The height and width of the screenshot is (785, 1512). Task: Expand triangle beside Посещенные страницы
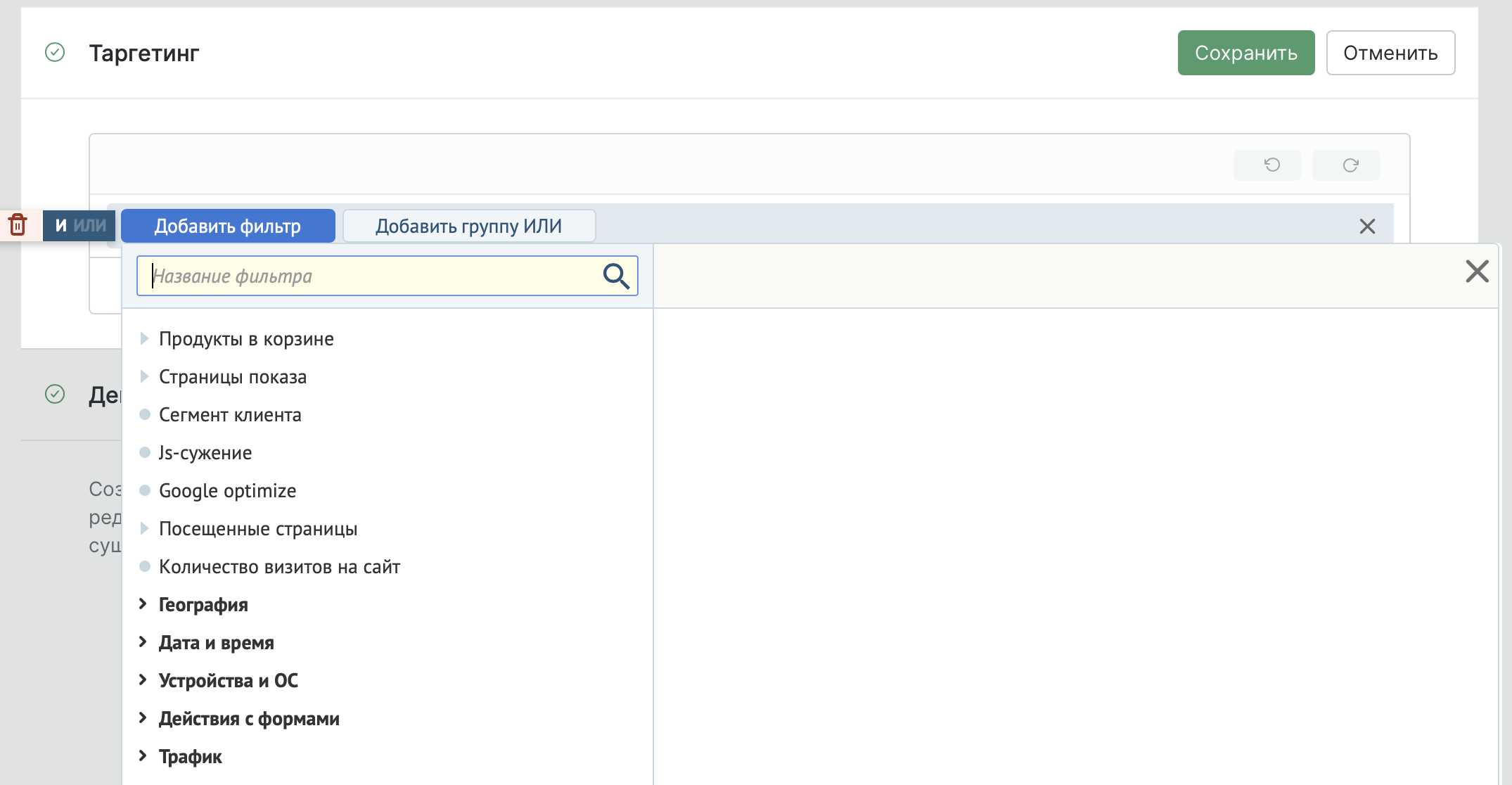click(x=144, y=528)
